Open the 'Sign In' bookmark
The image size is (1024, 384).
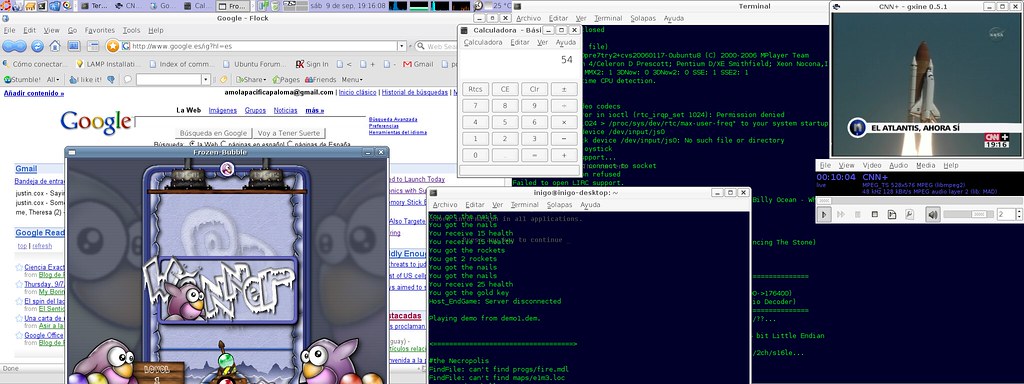(312, 64)
